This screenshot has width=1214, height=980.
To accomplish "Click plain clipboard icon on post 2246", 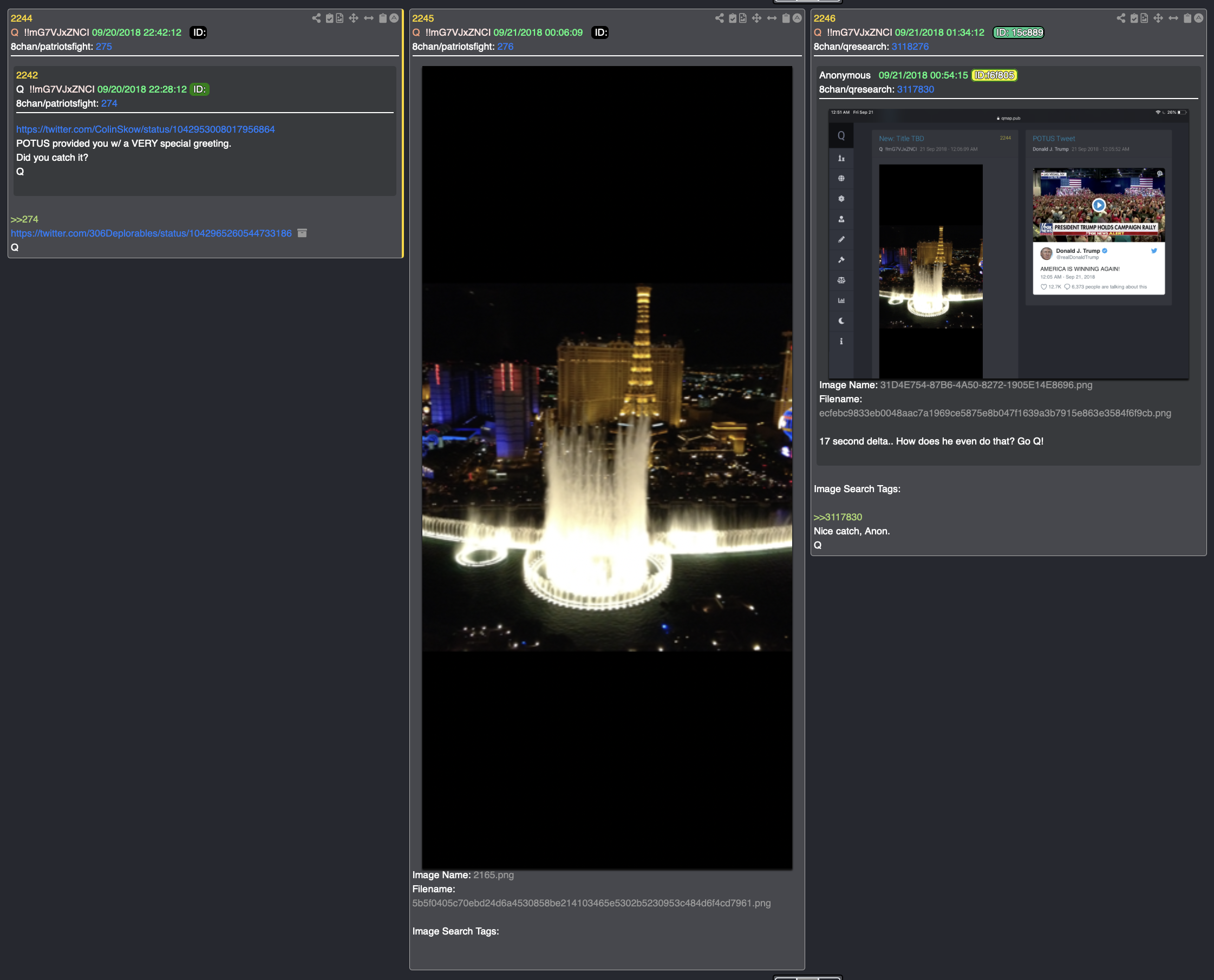I will pyautogui.click(x=1187, y=18).
